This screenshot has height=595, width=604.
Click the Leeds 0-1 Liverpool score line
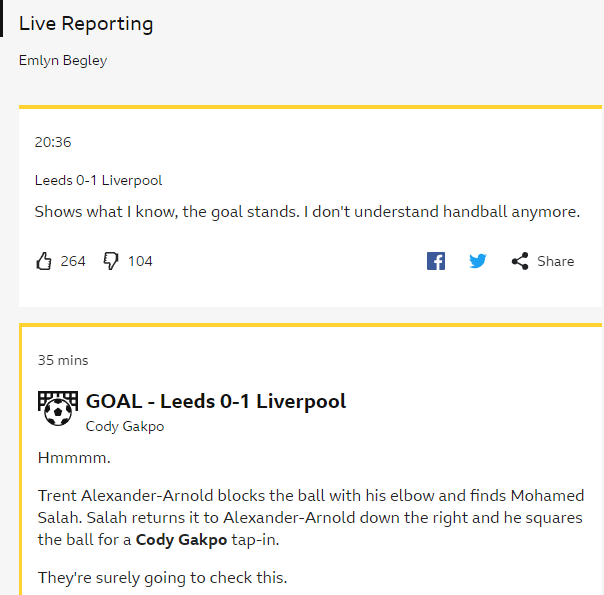click(x=98, y=180)
